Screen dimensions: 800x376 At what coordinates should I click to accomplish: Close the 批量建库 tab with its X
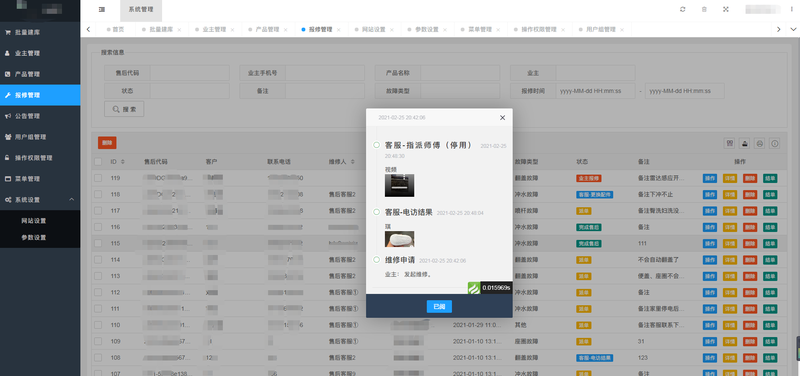point(179,30)
